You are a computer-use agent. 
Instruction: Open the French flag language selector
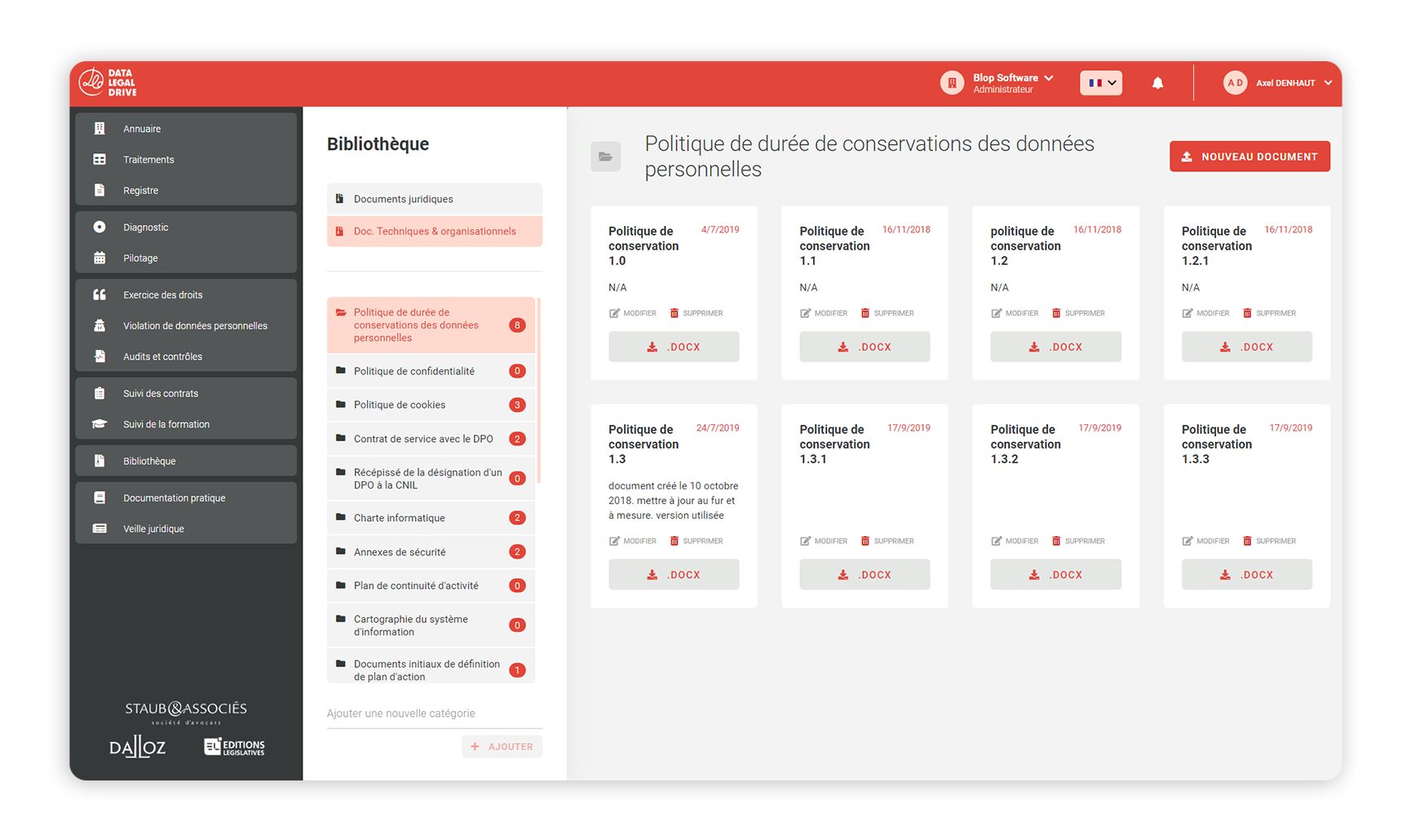coord(1101,82)
